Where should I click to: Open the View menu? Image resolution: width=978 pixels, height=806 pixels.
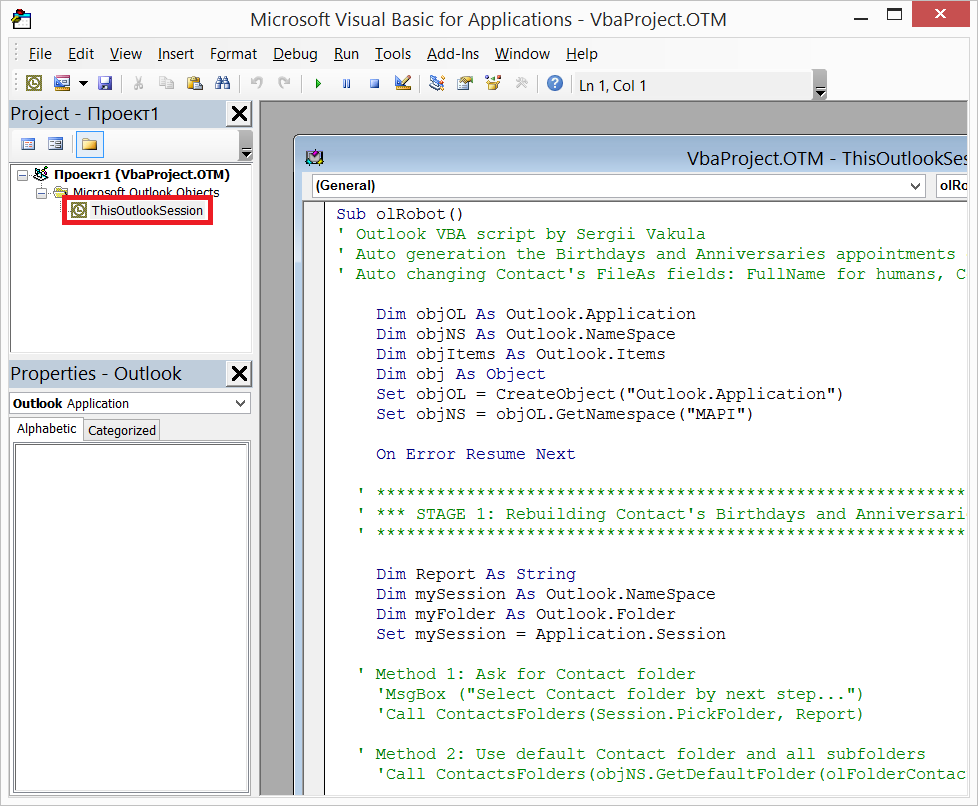126,54
